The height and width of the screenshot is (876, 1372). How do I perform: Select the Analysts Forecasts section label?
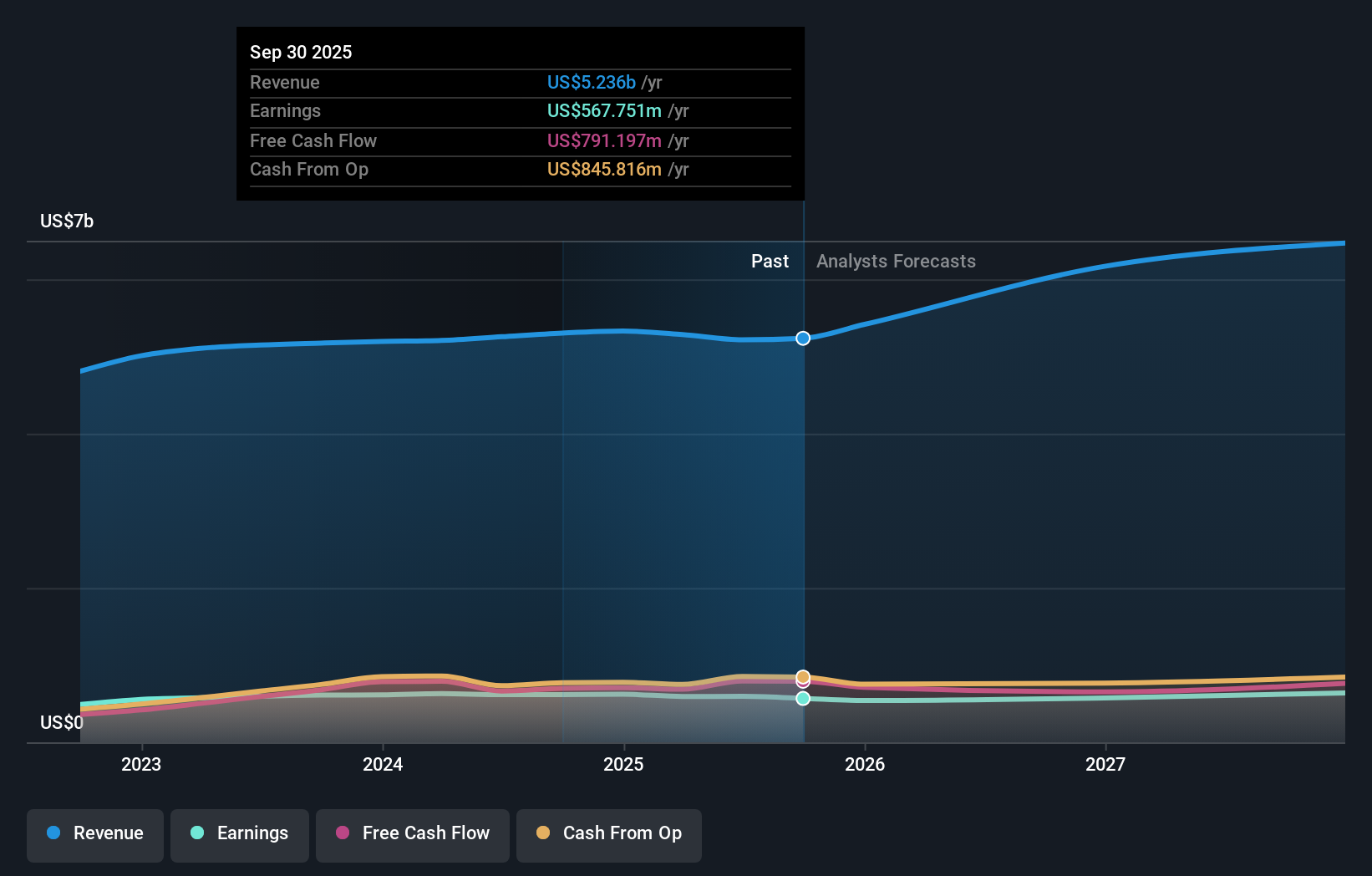(895, 261)
